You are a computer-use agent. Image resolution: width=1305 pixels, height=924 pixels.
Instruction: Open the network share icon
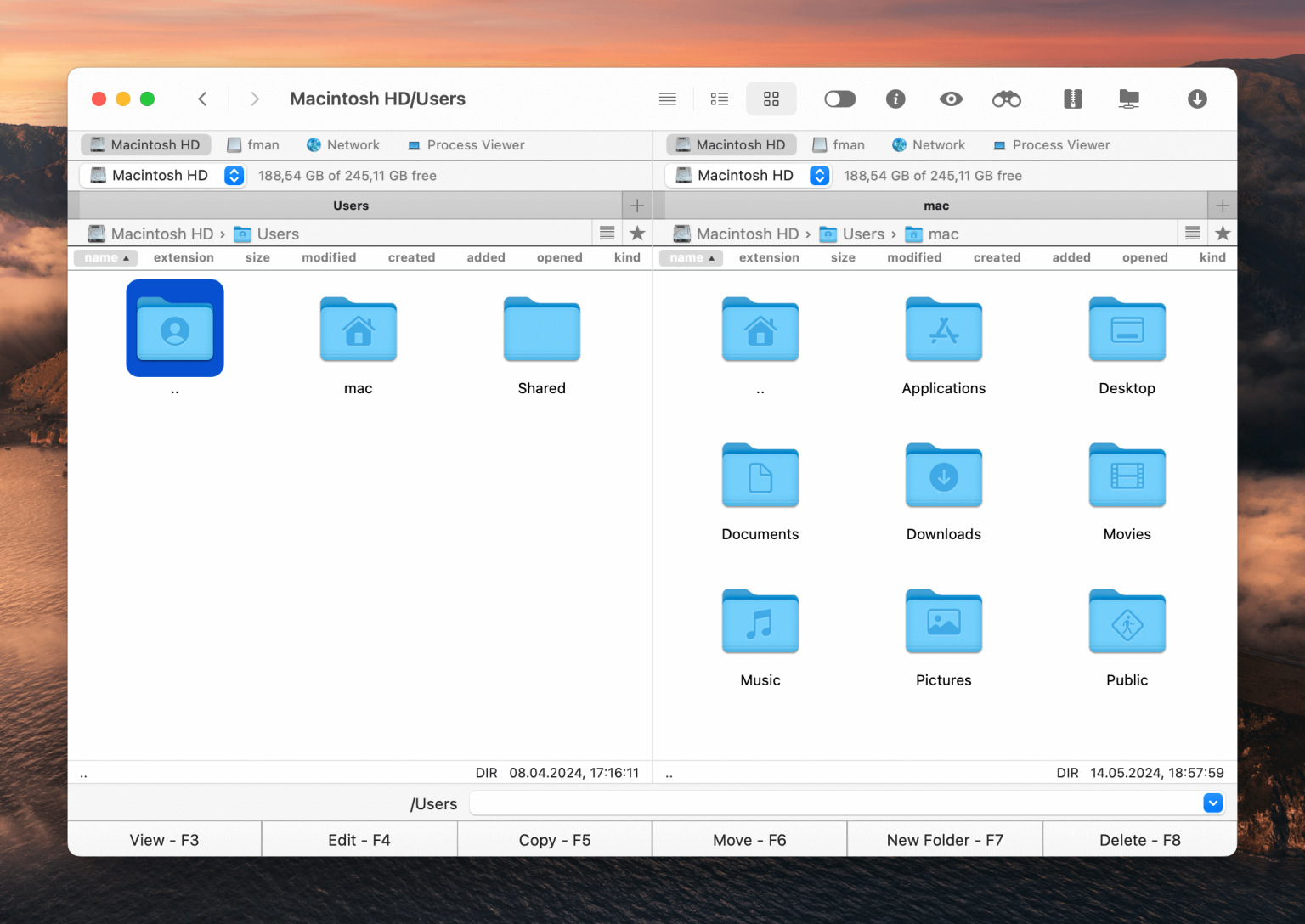[x=1128, y=99]
